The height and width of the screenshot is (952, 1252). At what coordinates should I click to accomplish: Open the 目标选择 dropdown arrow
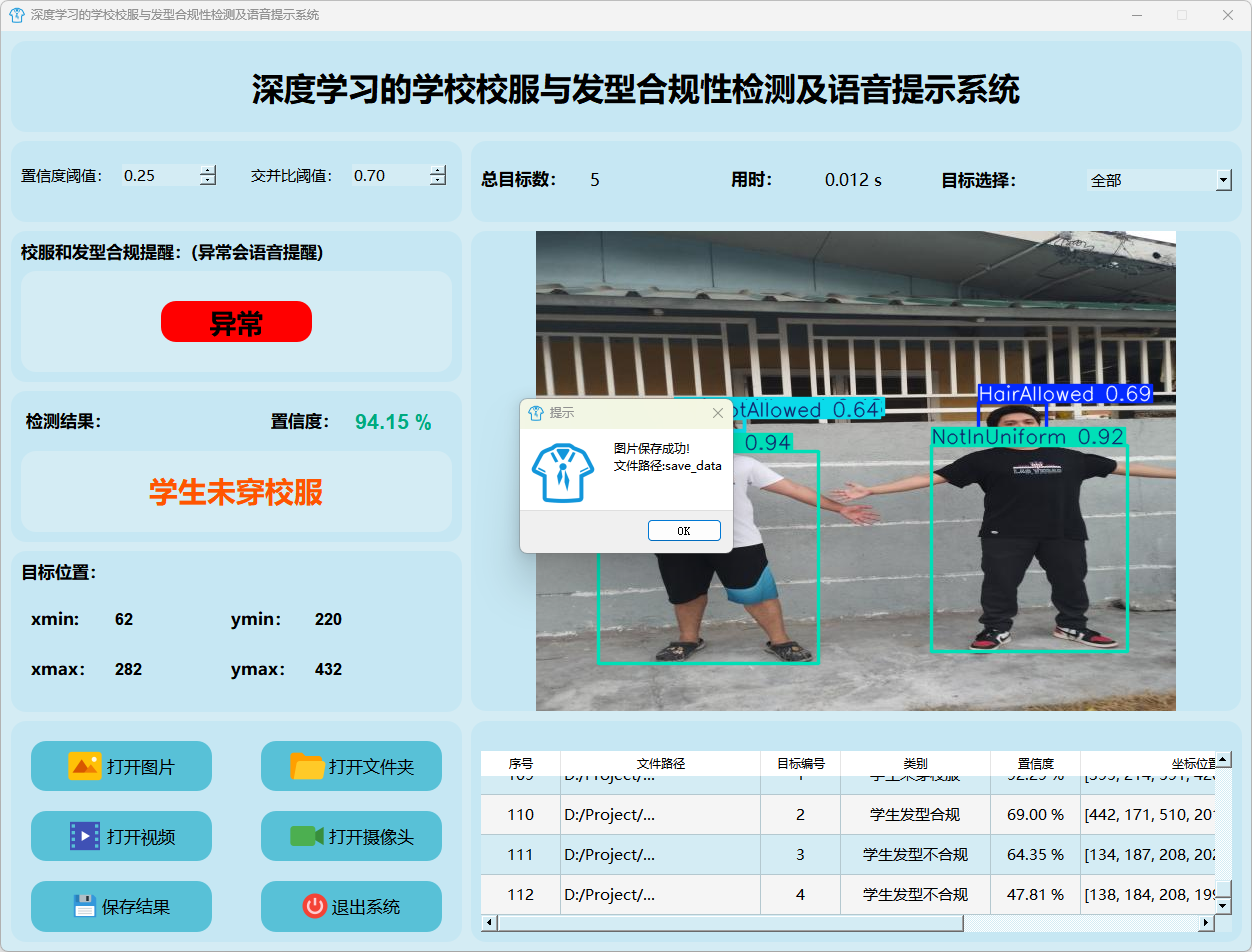[x=1223, y=180]
